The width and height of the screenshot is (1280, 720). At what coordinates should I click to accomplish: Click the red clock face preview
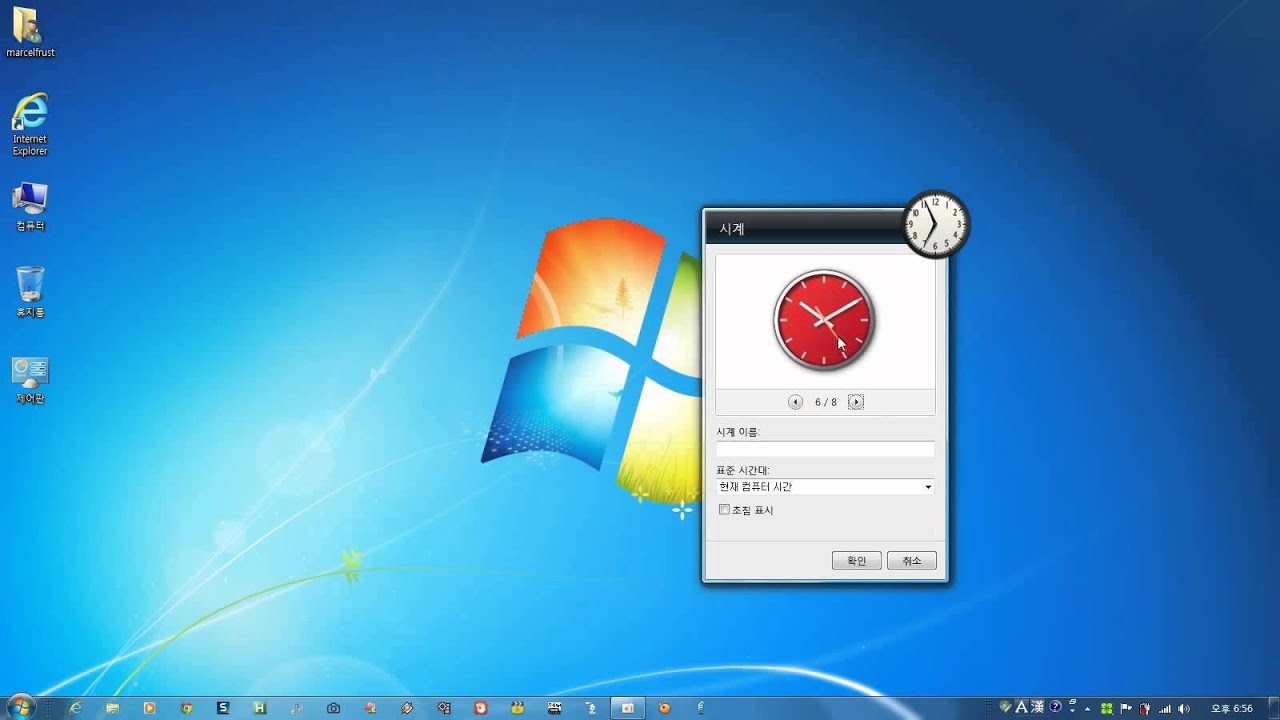824,320
